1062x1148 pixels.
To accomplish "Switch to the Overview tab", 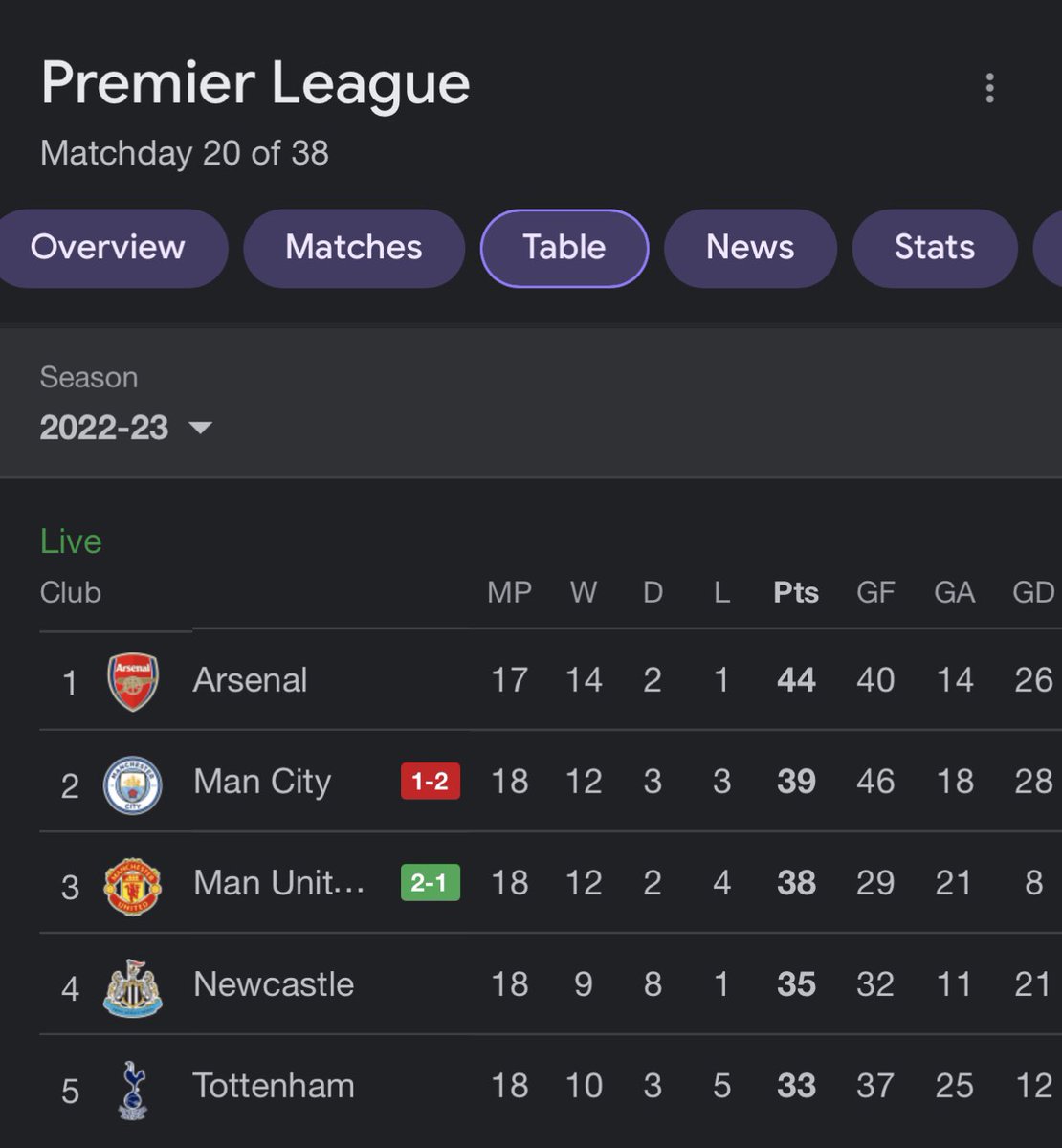I will pyautogui.click(x=108, y=248).
